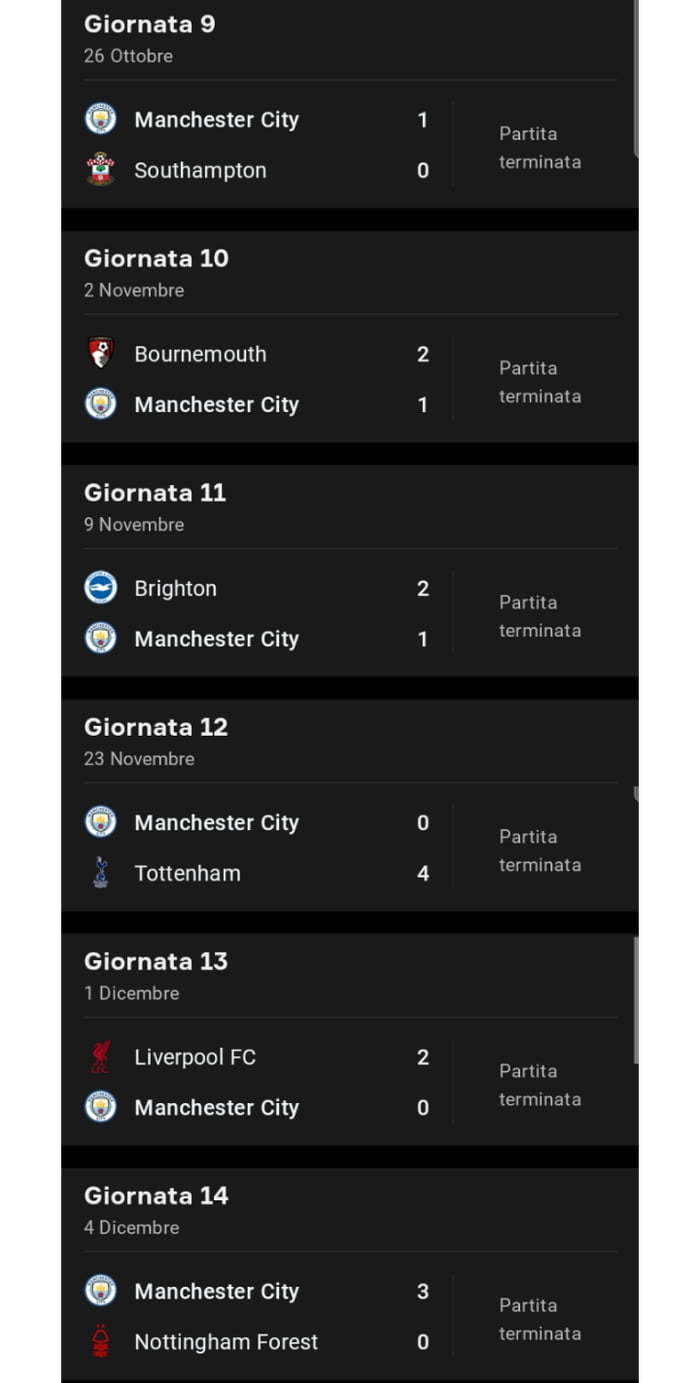
Task: Click the Manchester City badge in Giornata 14
Action: (x=103, y=1291)
